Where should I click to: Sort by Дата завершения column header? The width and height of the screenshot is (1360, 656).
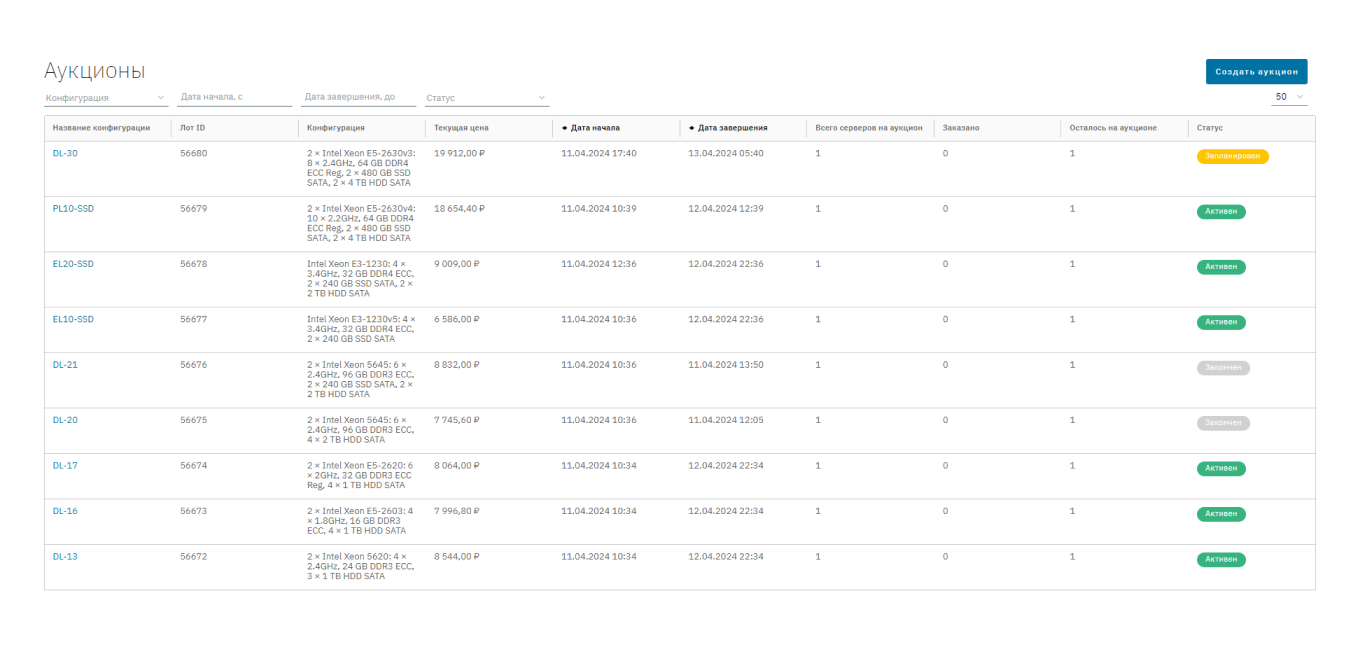point(732,128)
